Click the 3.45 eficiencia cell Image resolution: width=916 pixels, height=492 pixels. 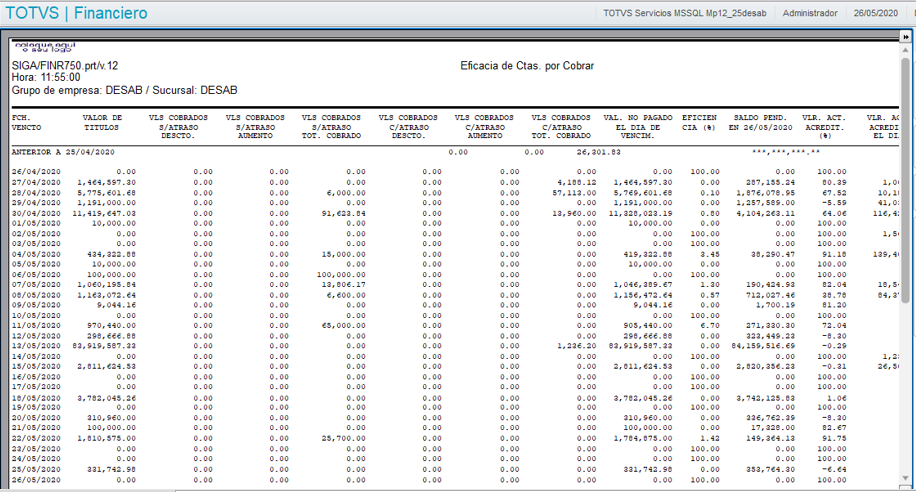(710, 254)
